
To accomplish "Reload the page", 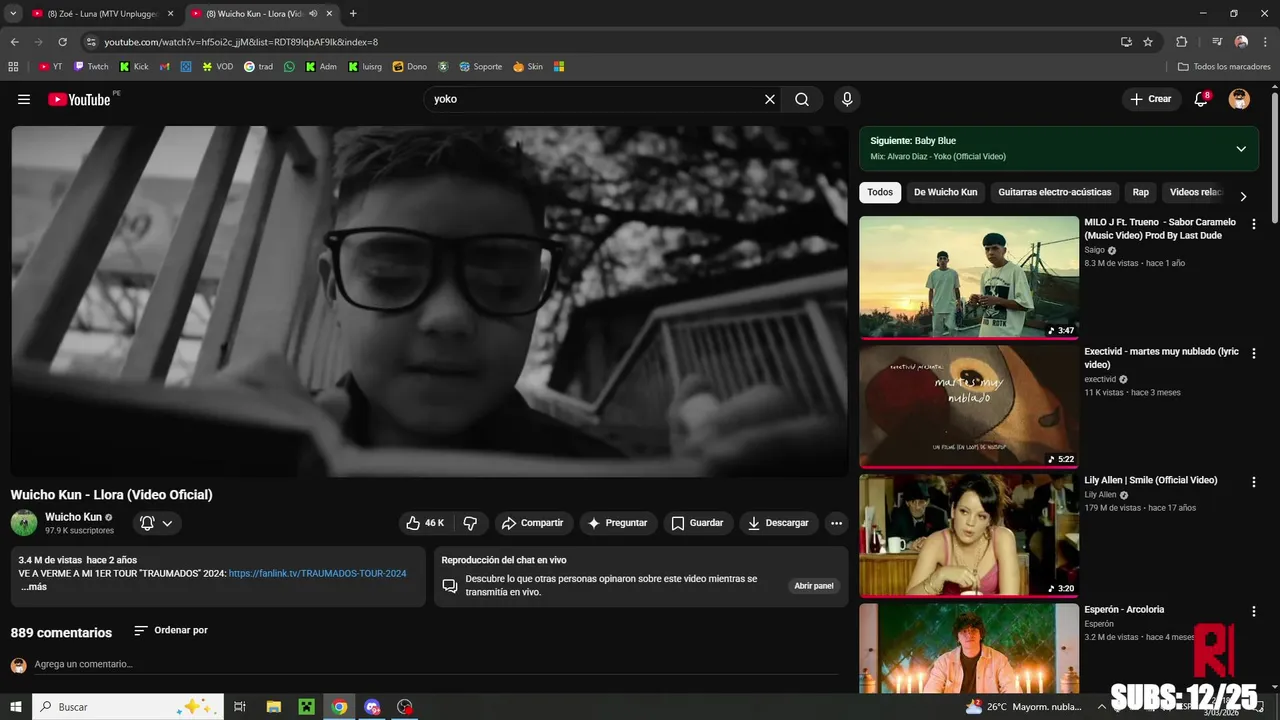I will pos(62,42).
